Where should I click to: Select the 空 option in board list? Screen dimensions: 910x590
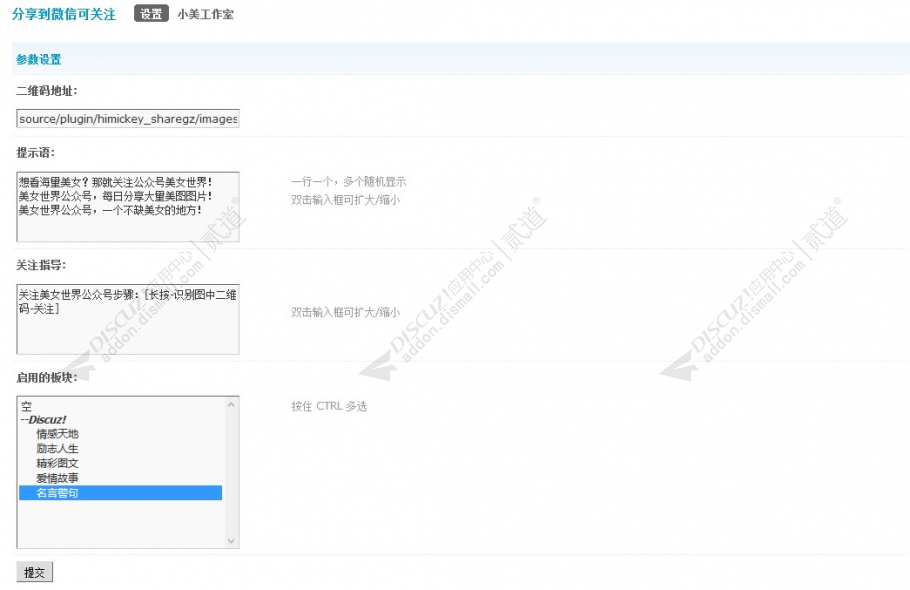26,406
